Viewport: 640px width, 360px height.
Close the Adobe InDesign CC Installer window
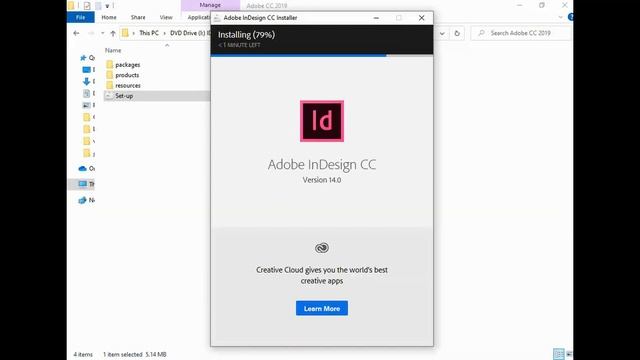tap(421, 18)
